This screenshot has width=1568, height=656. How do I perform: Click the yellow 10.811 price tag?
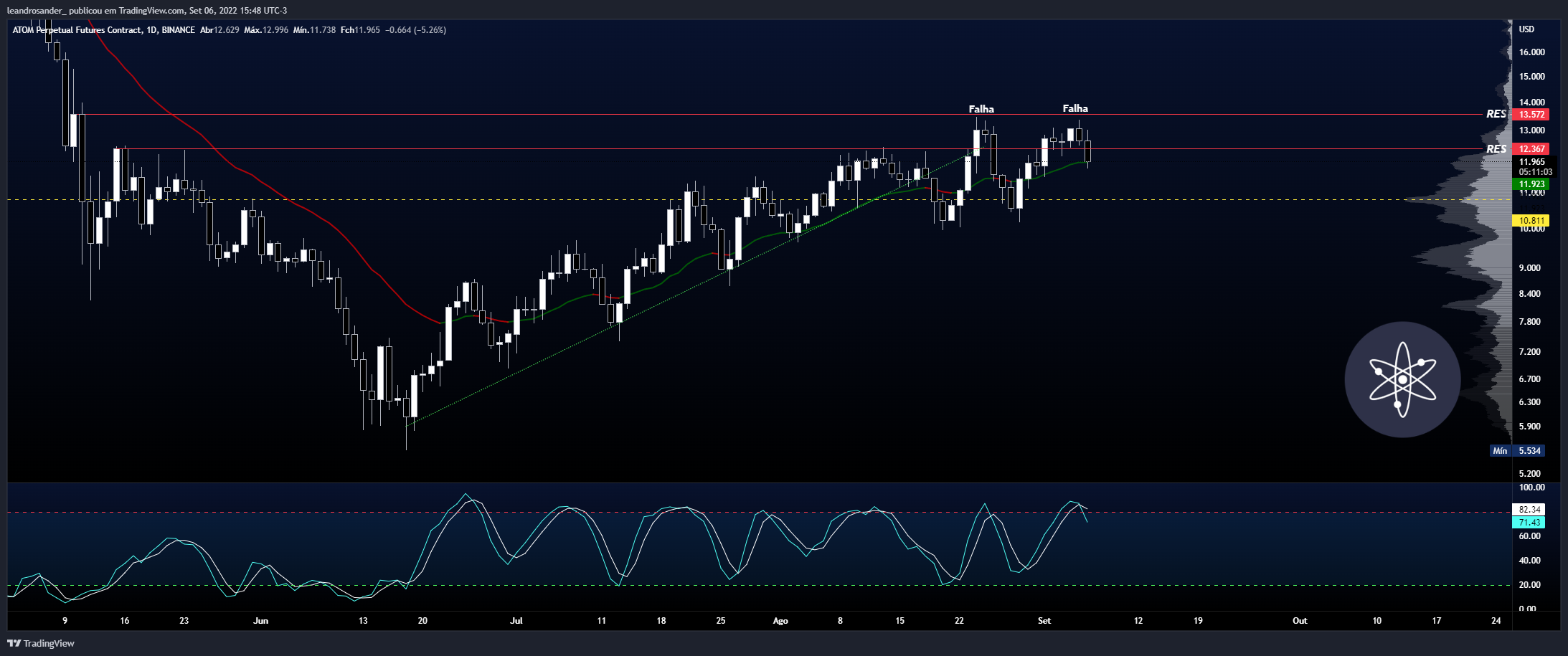1531,221
